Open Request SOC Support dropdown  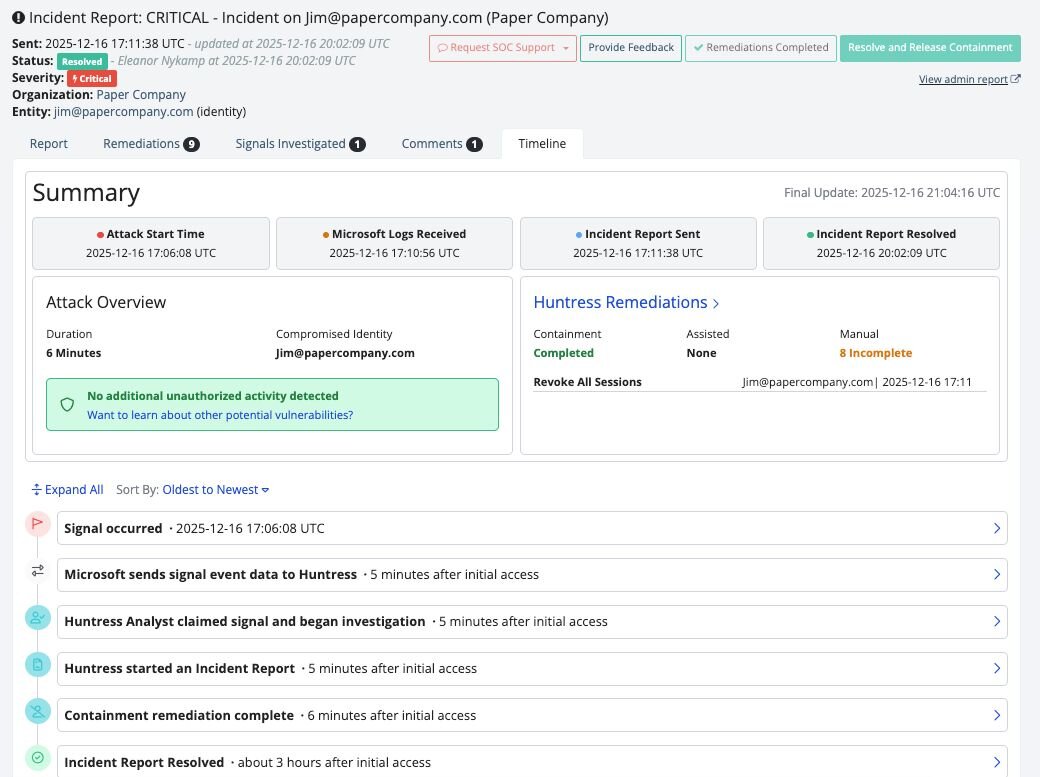pos(503,48)
